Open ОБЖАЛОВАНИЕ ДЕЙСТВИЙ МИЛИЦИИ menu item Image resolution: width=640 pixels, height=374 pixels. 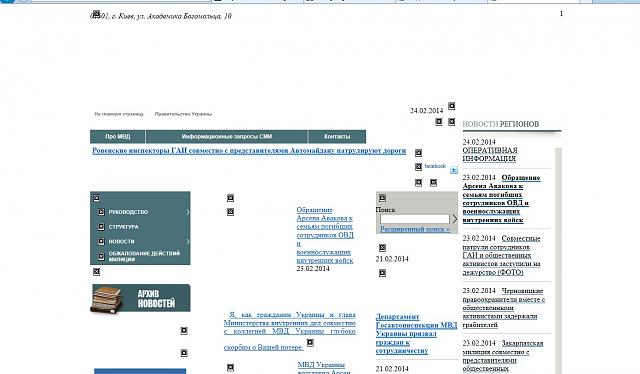click(144, 256)
